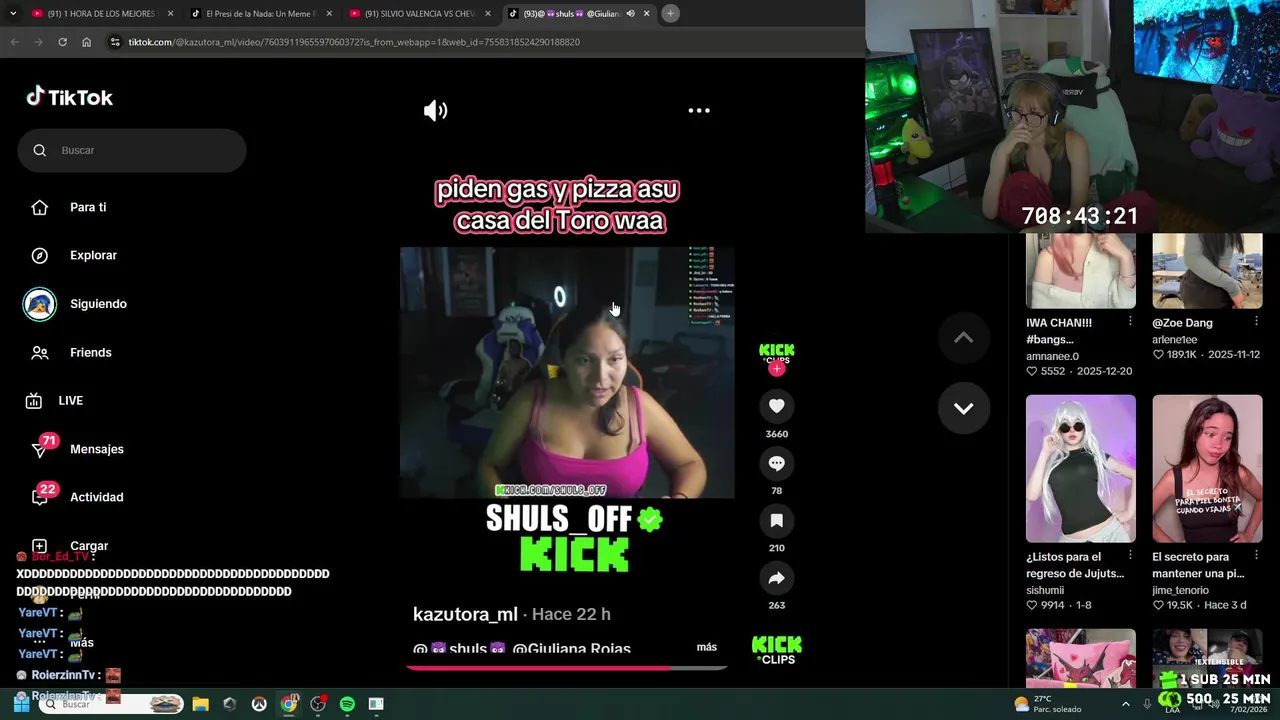Image resolution: width=1280 pixels, height=720 pixels.
Task: Click the Cargar upload option
Action: 89,546
